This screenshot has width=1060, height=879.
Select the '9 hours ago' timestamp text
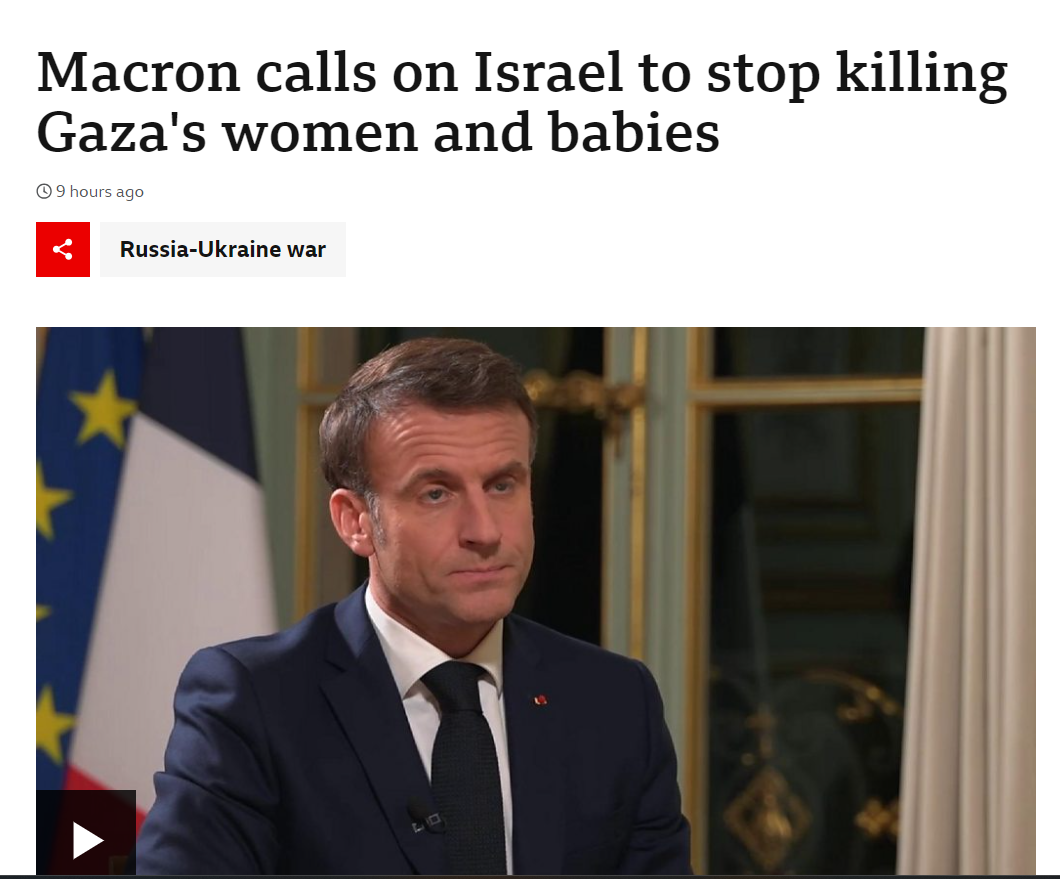(x=100, y=192)
